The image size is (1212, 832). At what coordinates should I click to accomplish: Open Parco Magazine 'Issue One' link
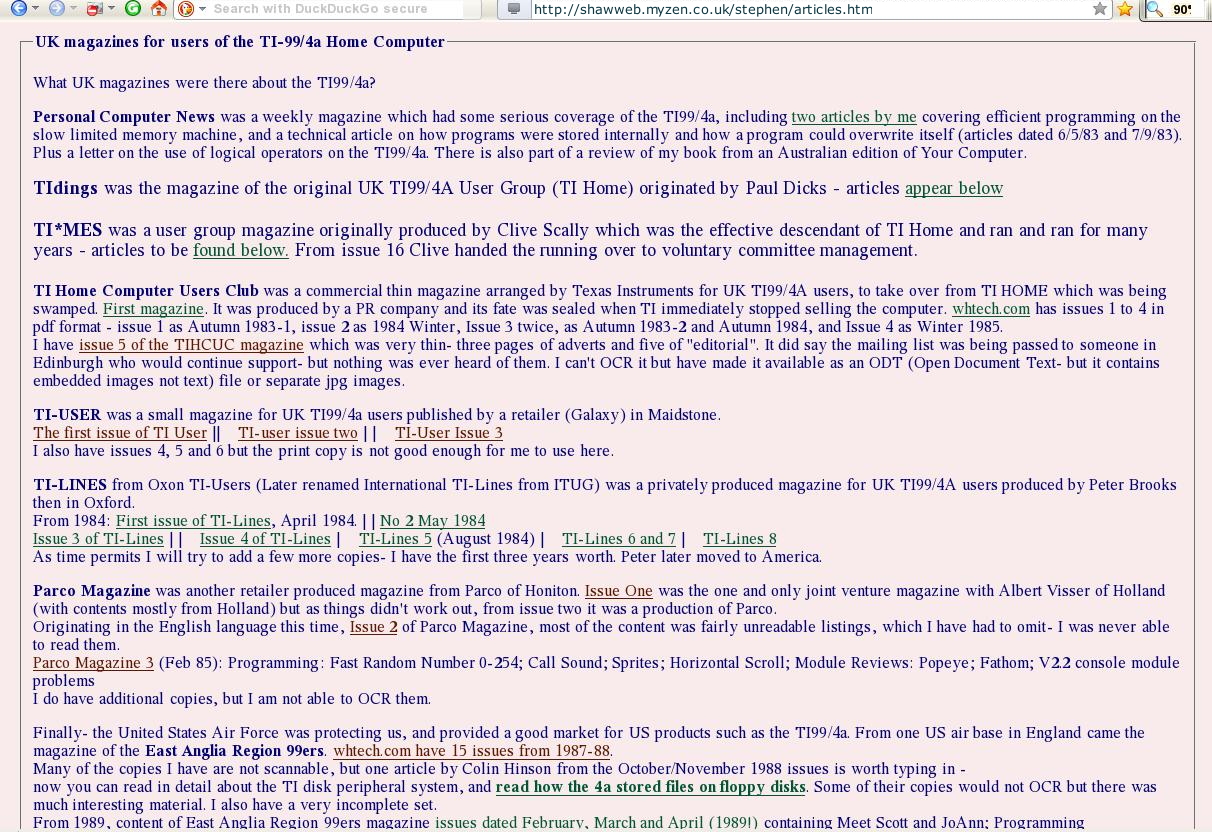(619, 591)
